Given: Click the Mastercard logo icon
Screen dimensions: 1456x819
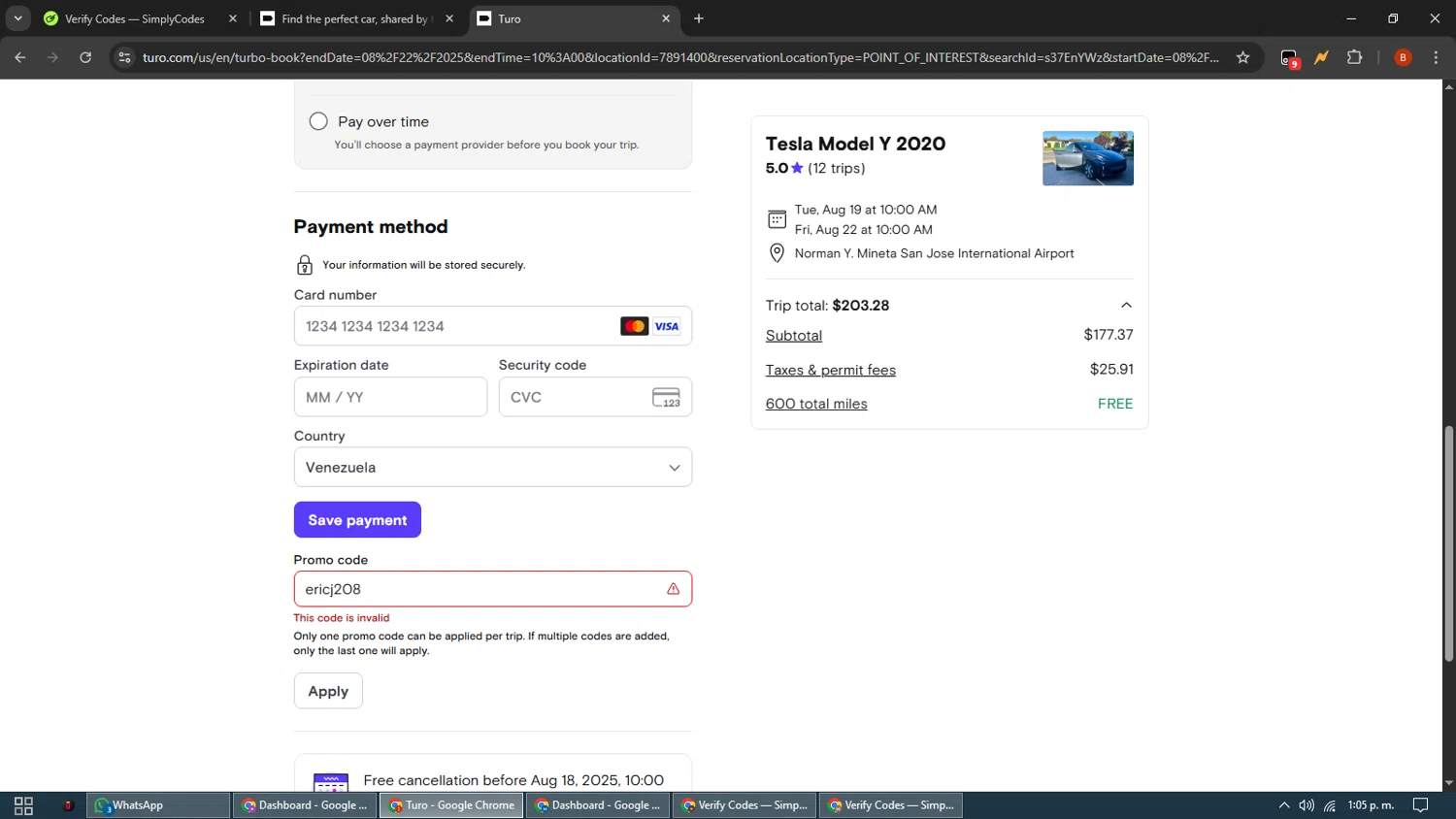Looking at the screenshot, I should [634, 326].
